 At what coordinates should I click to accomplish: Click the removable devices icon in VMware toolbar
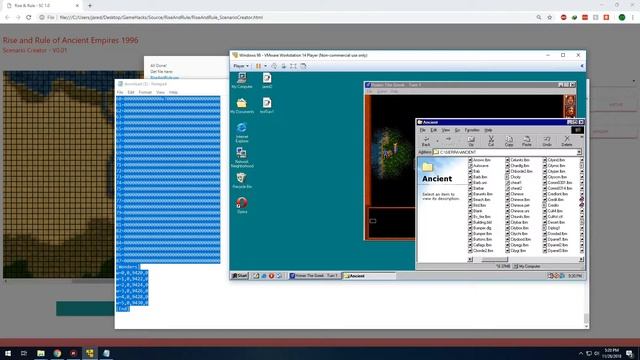(x=284, y=66)
